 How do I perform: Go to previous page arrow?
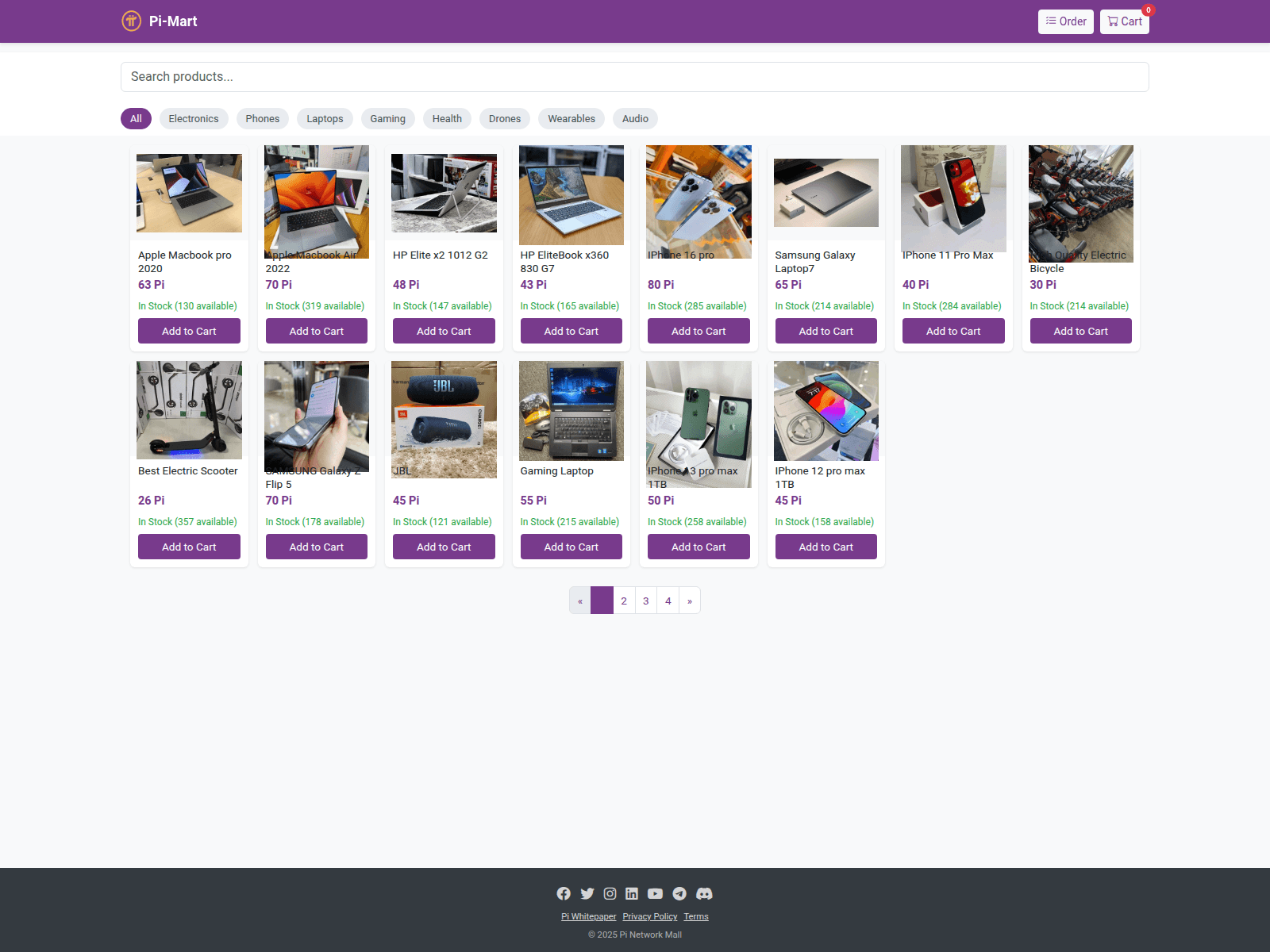(580, 601)
